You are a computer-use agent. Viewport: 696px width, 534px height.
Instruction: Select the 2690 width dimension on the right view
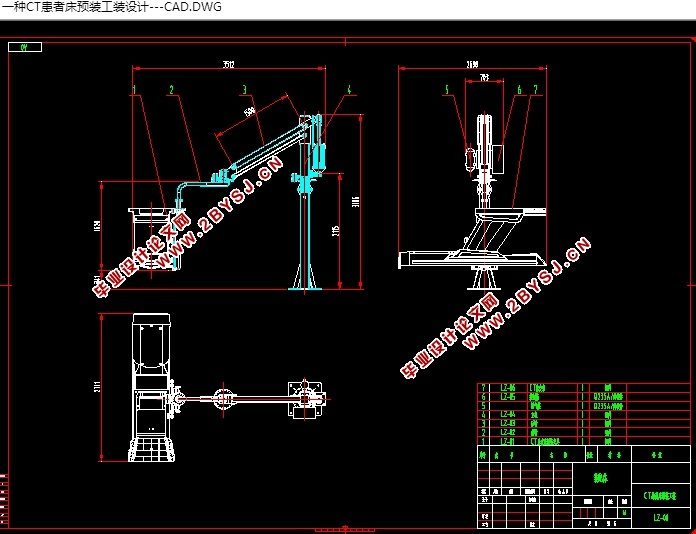[472, 65]
